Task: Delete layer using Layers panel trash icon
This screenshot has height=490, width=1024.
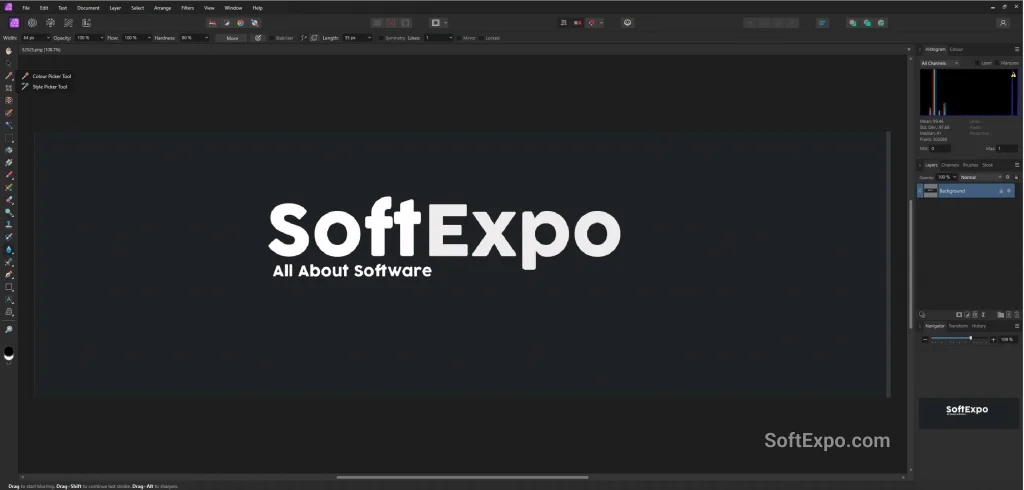Action: point(1016,314)
